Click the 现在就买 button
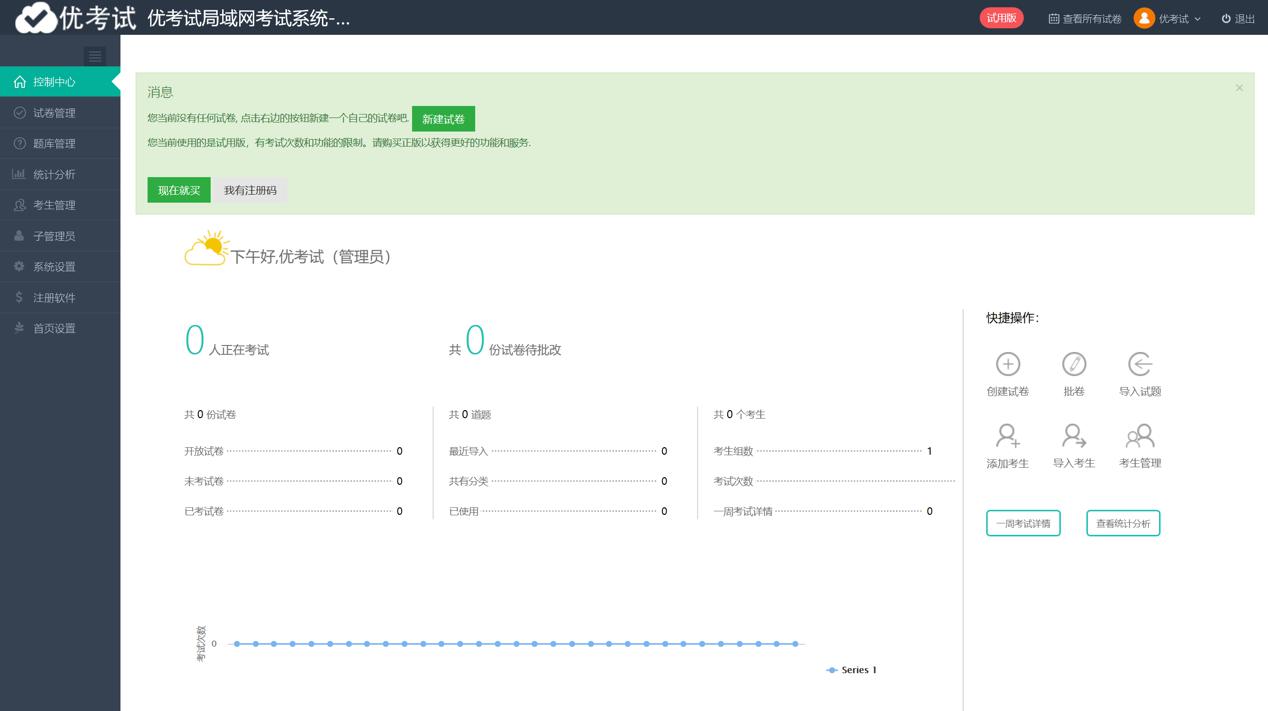This screenshot has height=711, width=1268. [179, 190]
